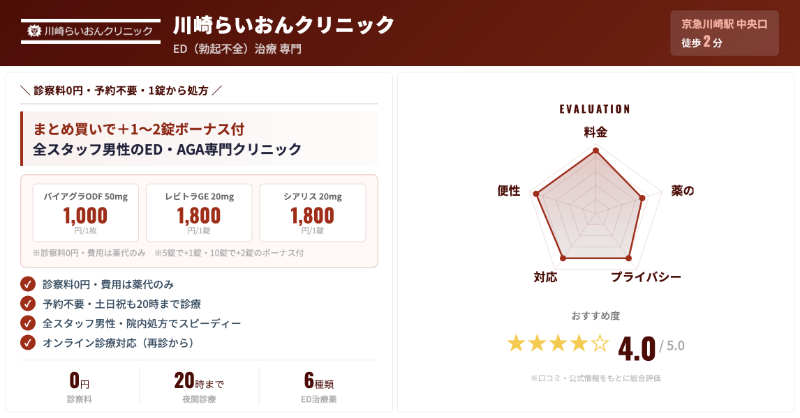Click the 対応 label on the radar chart
Viewport: 800px width, 418px height.
pos(545,277)
